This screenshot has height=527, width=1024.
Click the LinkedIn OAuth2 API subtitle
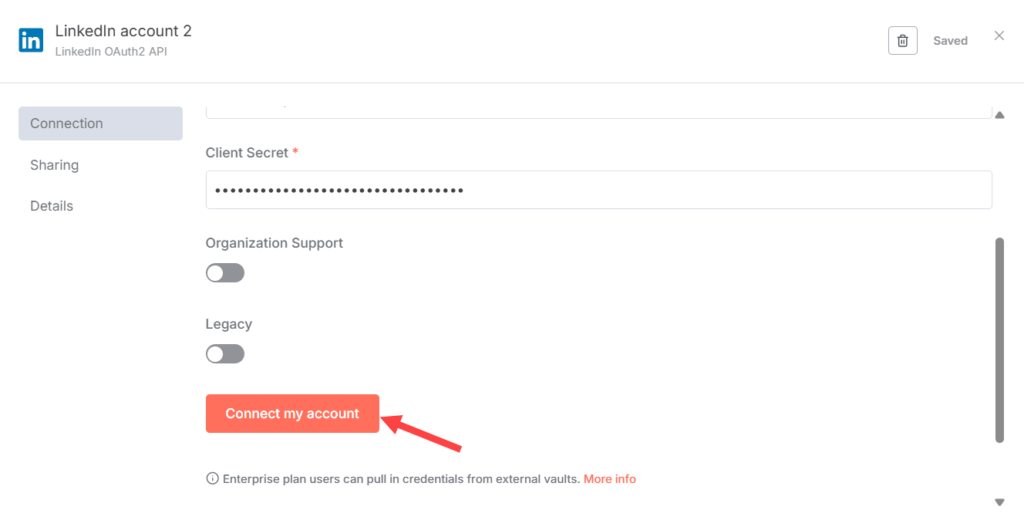click(x=111, y=51)
